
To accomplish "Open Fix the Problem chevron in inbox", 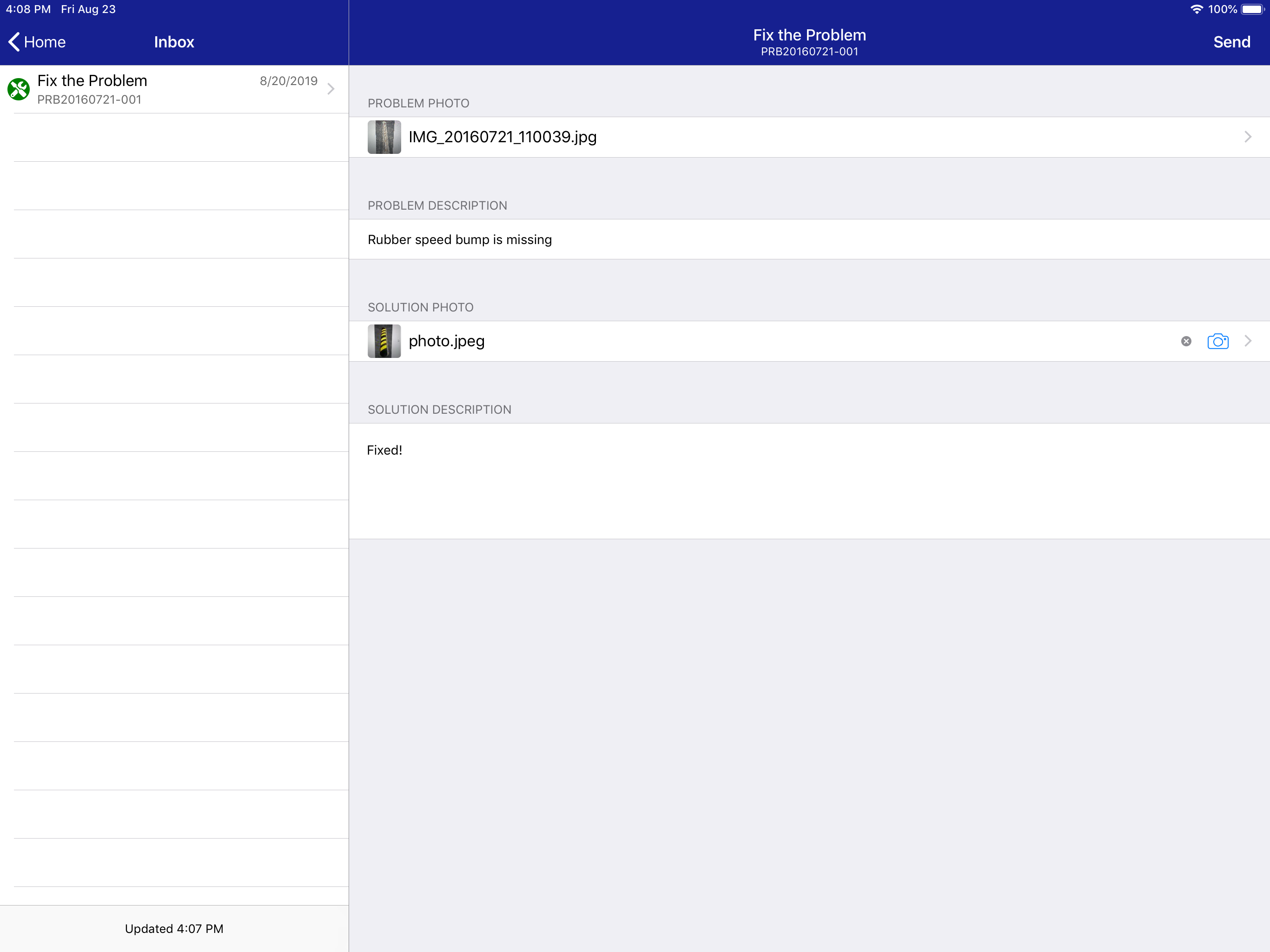I will click(331, 89).
